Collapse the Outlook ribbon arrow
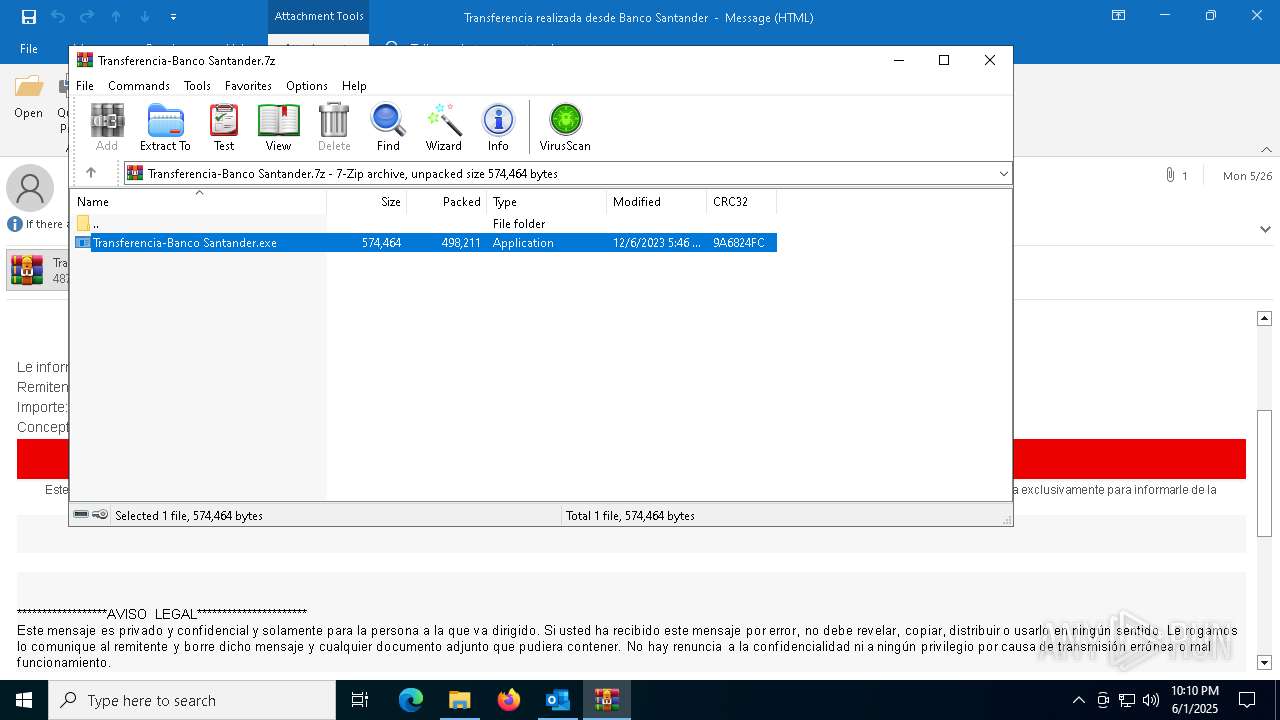Viewport: 1280px width, 720px height. point(1266,150)
